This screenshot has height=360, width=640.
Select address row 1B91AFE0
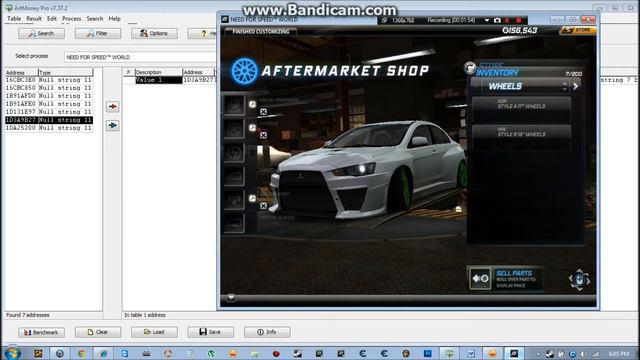[x=49, y=104]
